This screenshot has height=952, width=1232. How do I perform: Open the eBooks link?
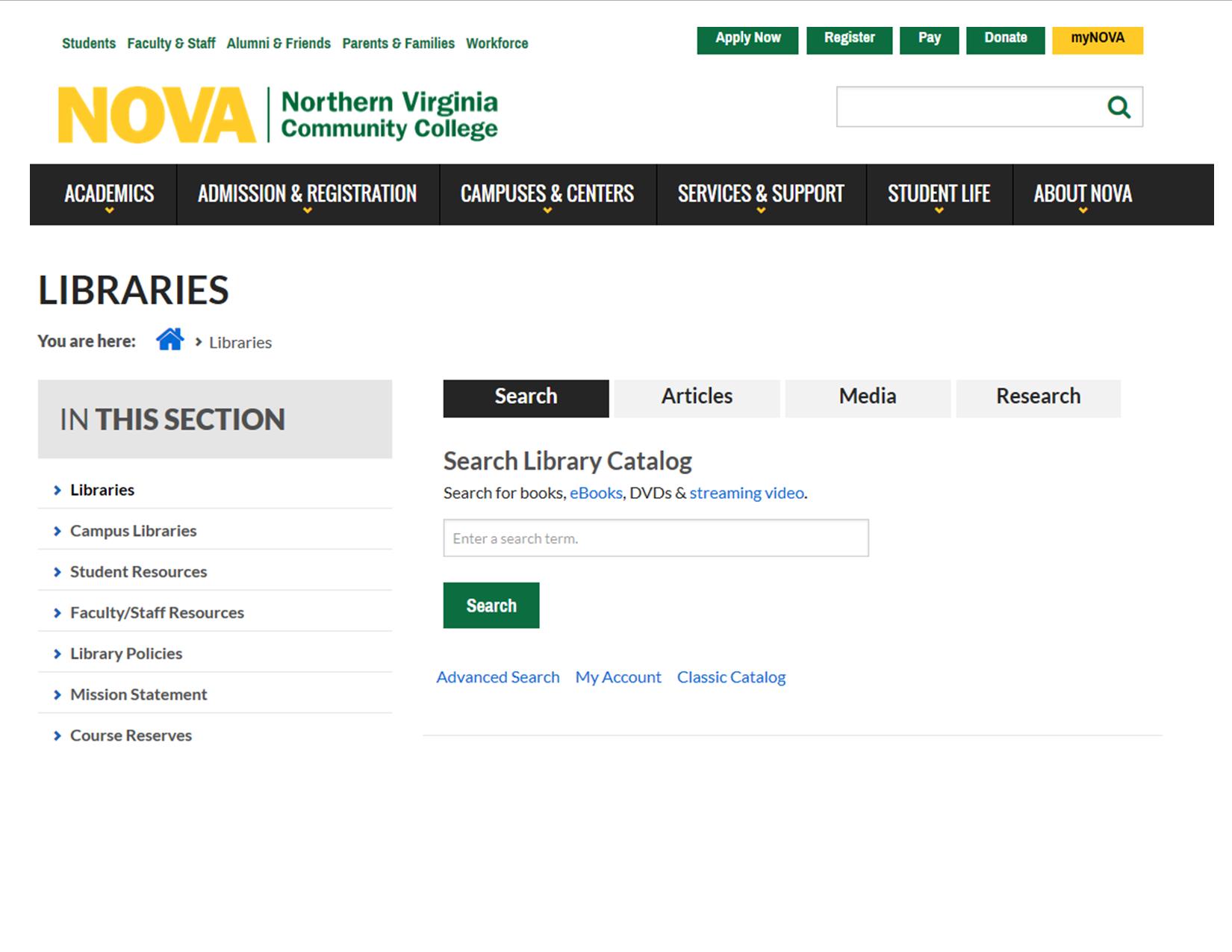coord(596,493)
